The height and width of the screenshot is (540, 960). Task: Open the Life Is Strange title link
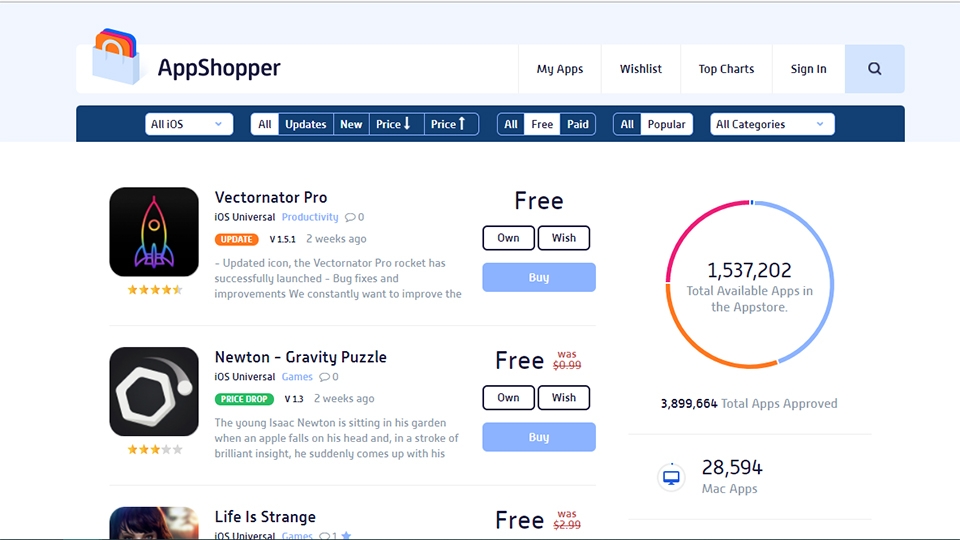pyautogui.click(x=265, y=517)
